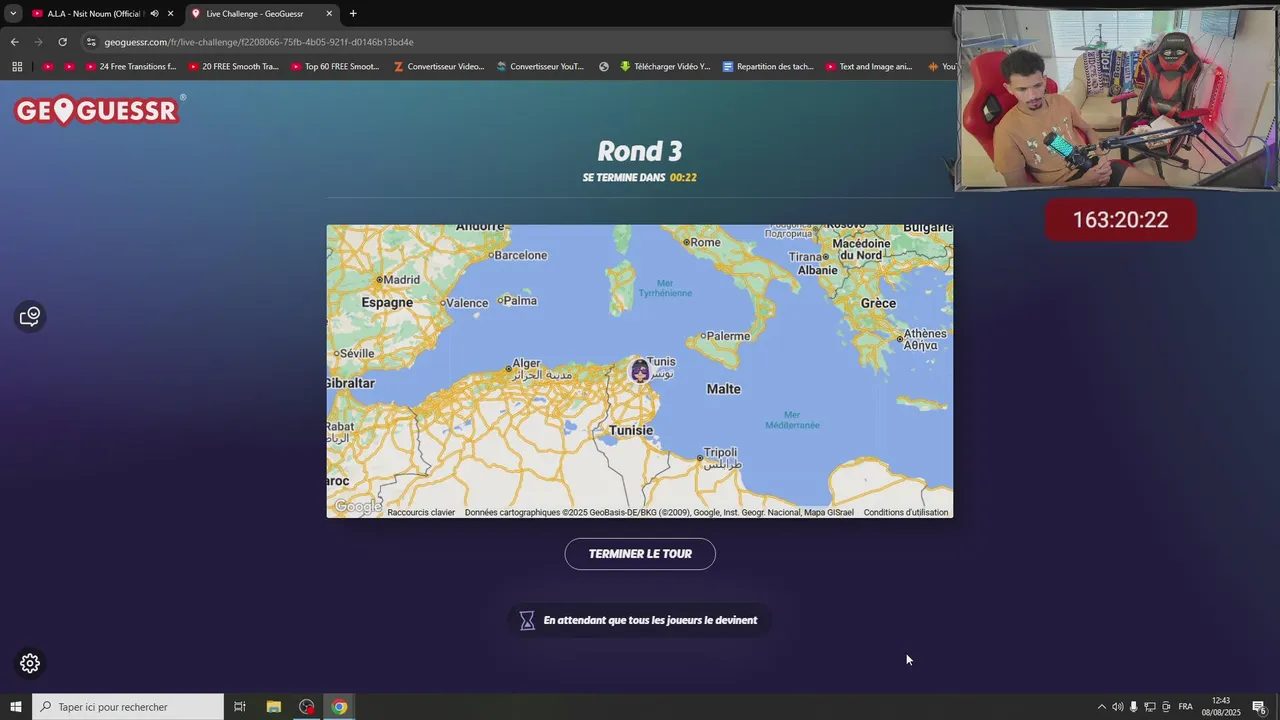Open the Raccourcis clavier link on map
This screenshot has height=720, width=1280.
click(x=421, y=512)
